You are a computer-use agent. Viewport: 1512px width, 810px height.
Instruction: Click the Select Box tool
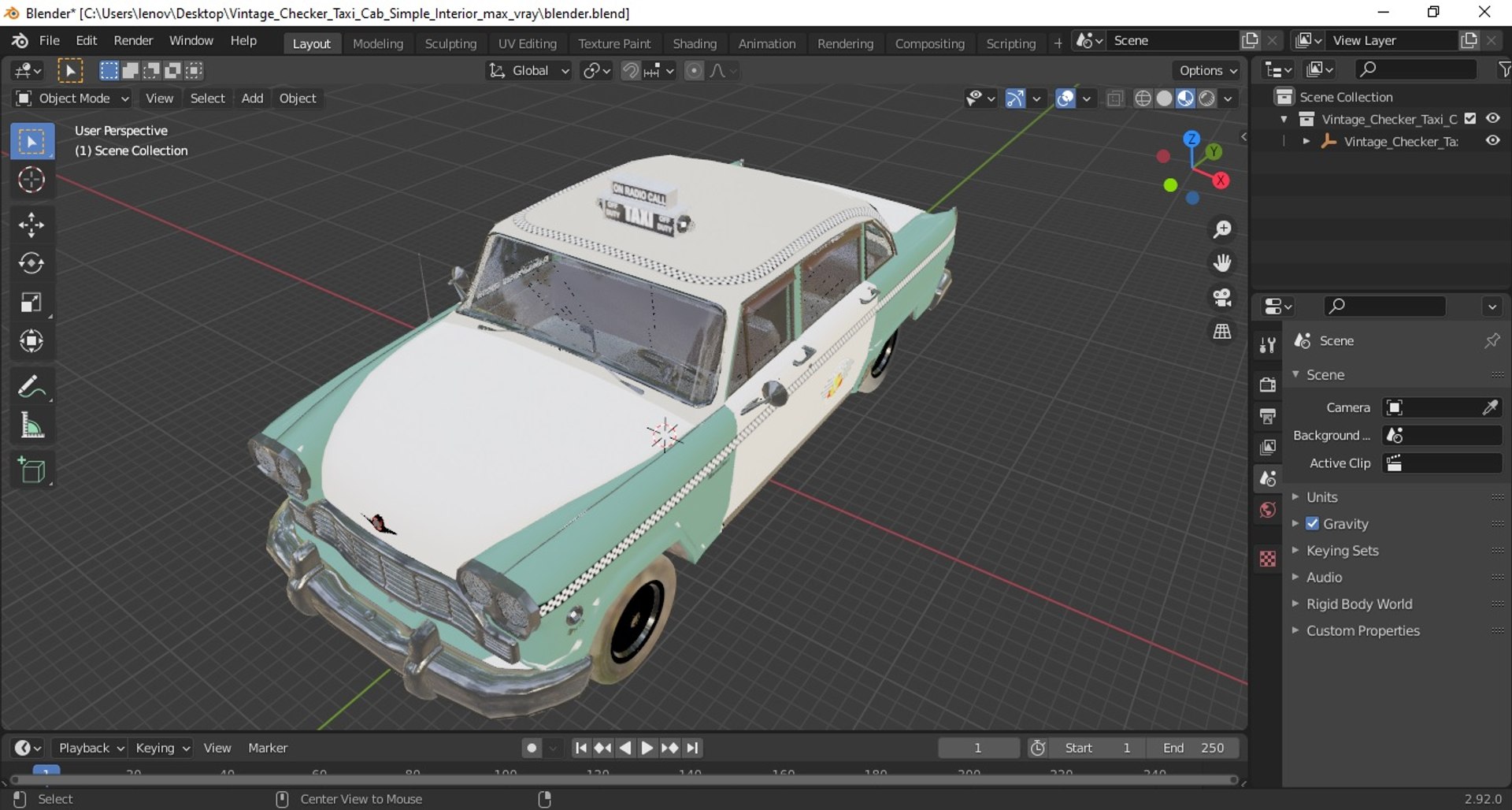coord(31,142)
